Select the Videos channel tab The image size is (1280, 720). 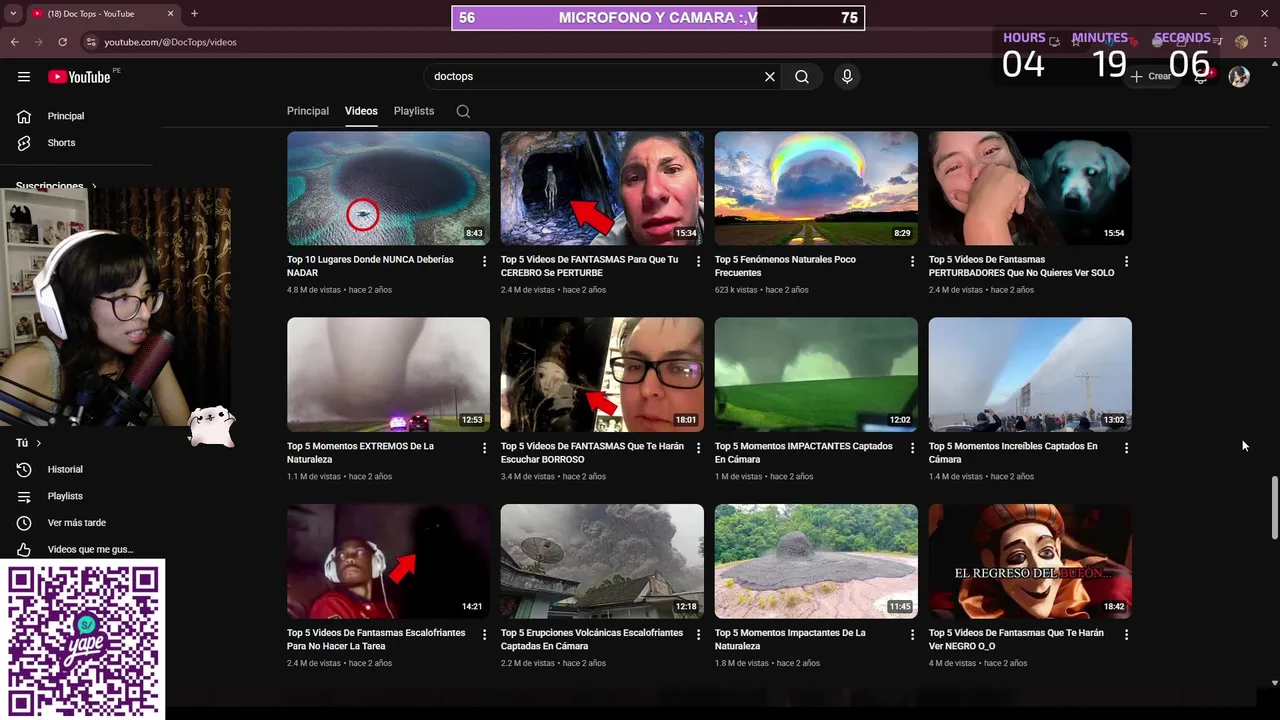tap(361, 111)
